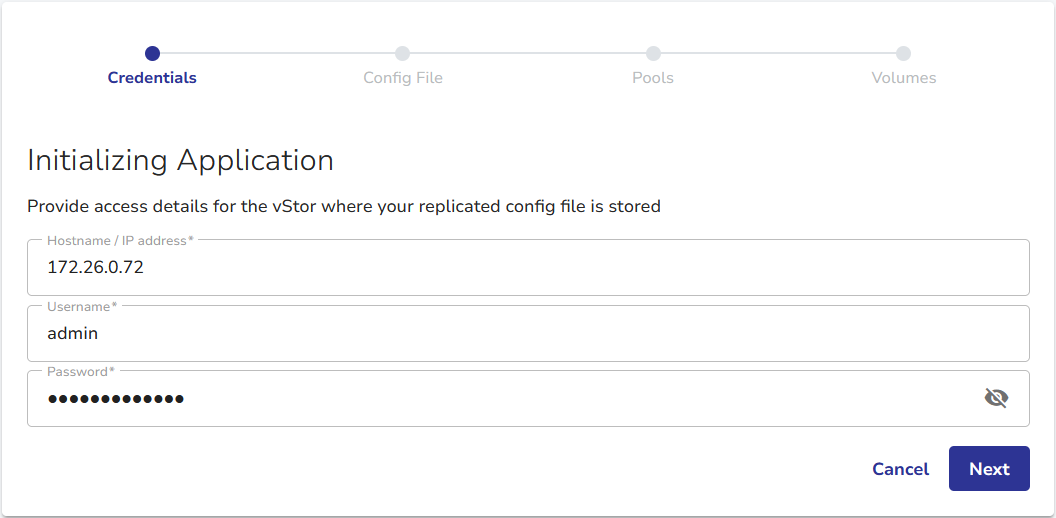Switch to the Volumes step label
The height and width of the screenshot is (518, 1056).
coord(903,78)
